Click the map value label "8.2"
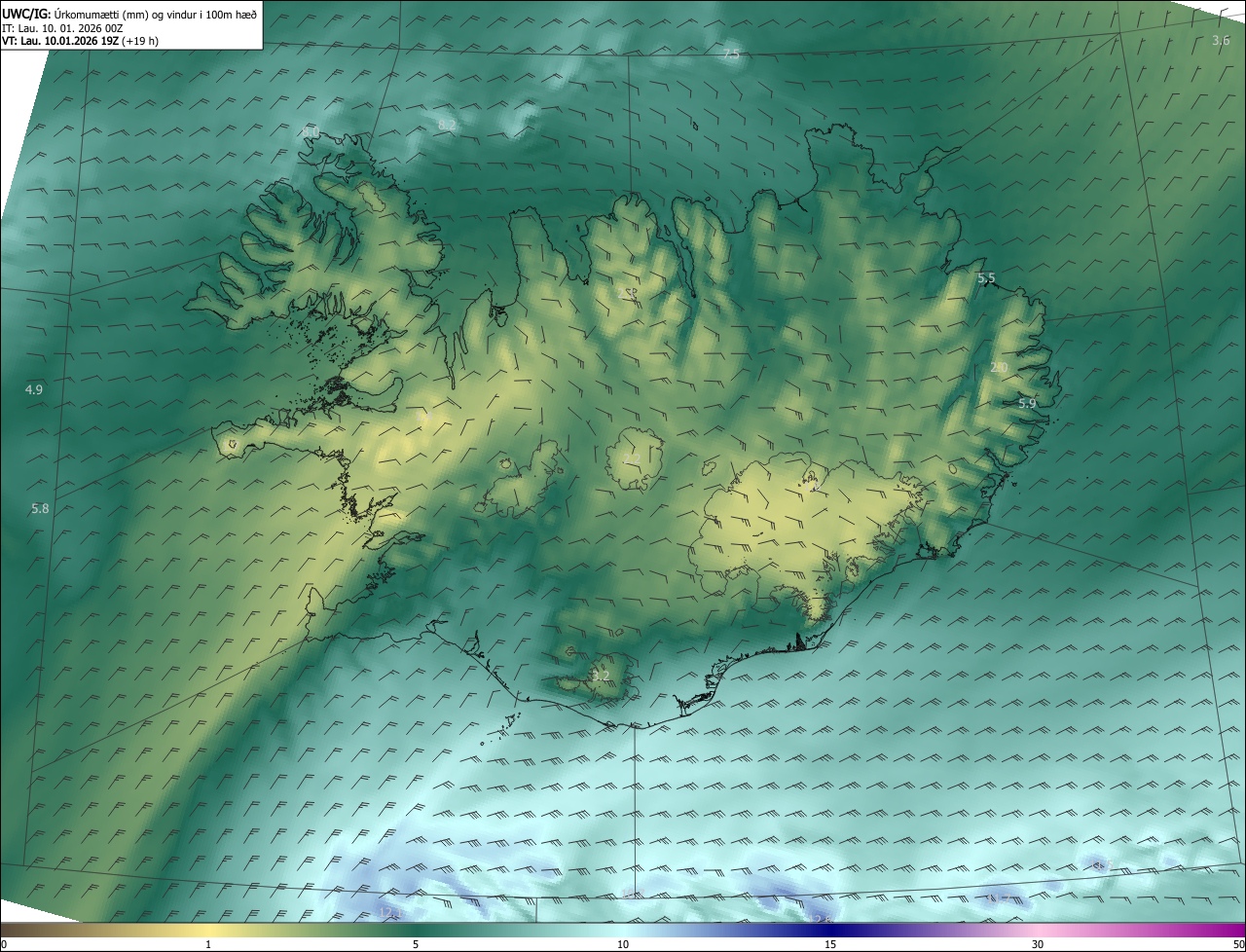This screenshot has width=1246, height=952. coord(447,125)
